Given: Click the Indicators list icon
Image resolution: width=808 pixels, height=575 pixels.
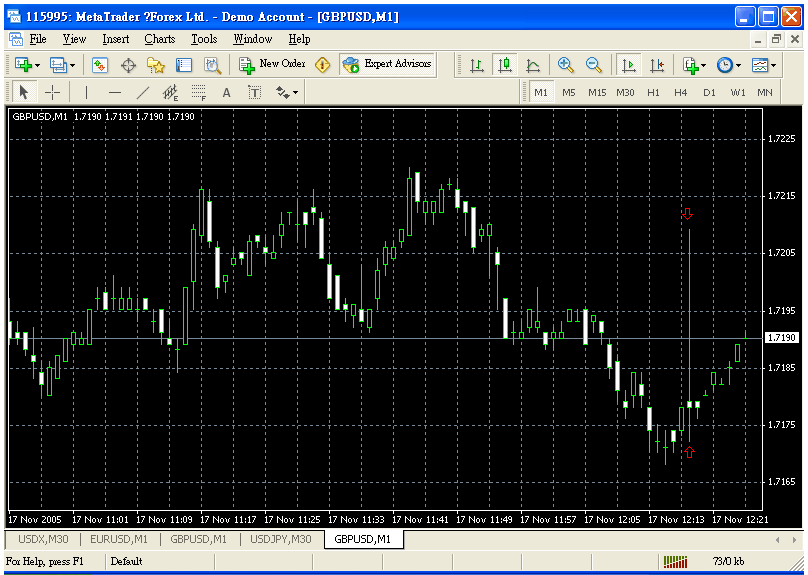Looking at the screenshot, I should [x=691, y=65].
